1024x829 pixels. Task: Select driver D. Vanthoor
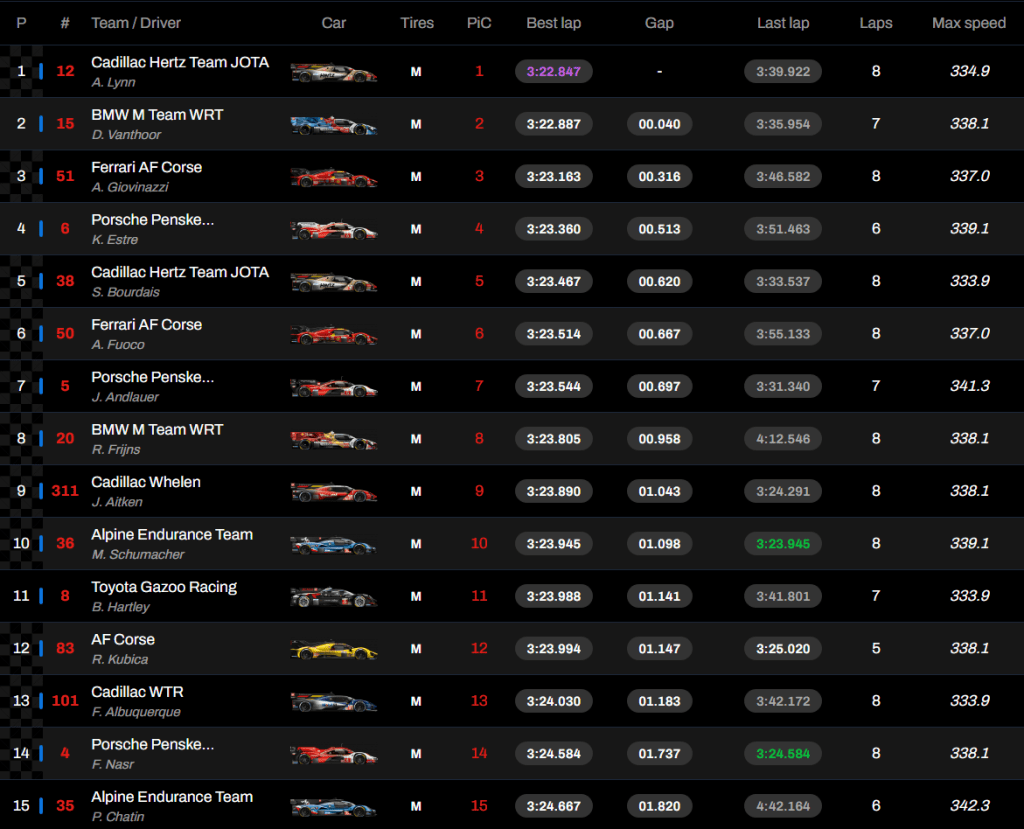pos(126,135)
